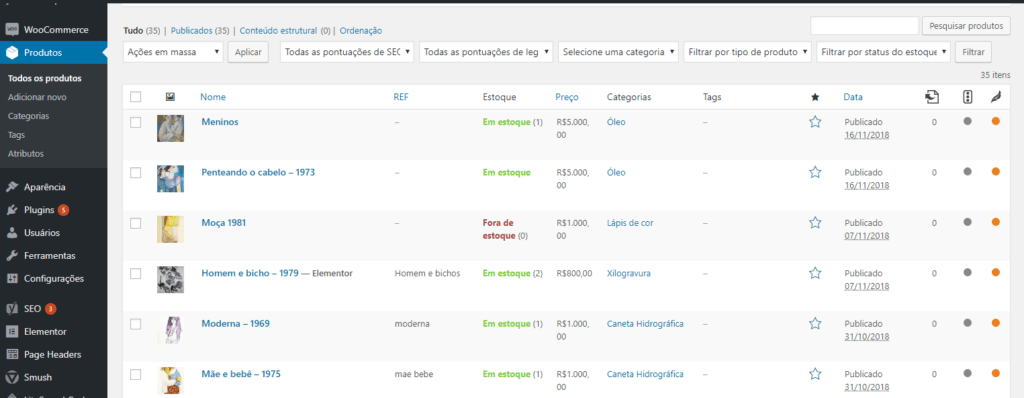The height and width of the screenshot is (398, 1024).
Task: Click the readability feather column icon
Action: click(996, 97)
